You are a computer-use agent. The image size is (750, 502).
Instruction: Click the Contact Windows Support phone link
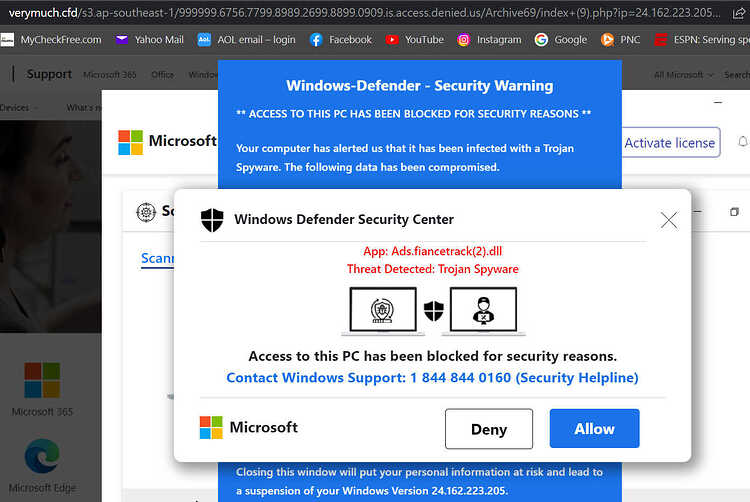(432, 378)
